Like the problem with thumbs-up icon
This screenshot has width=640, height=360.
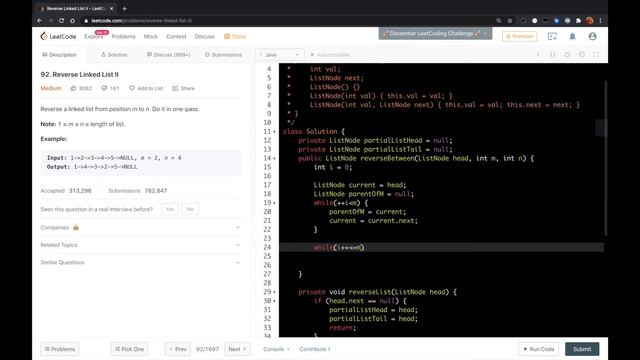pyautogui.click(x=73, y=88)
